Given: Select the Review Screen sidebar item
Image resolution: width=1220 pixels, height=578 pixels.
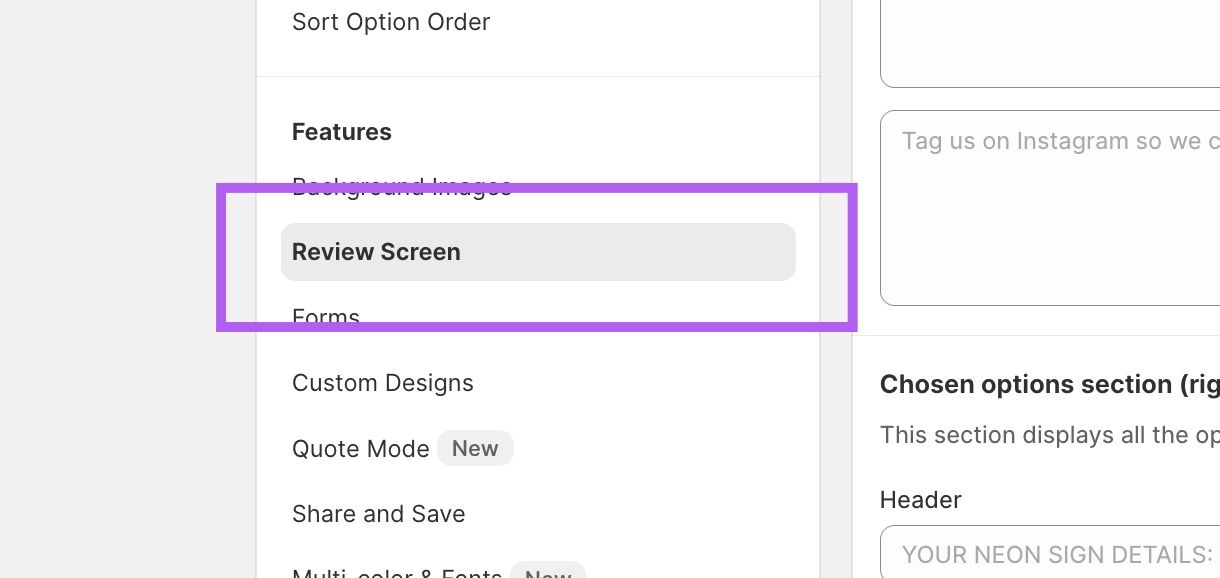Looking at the screenshot, I should click(x=538, y=252).
